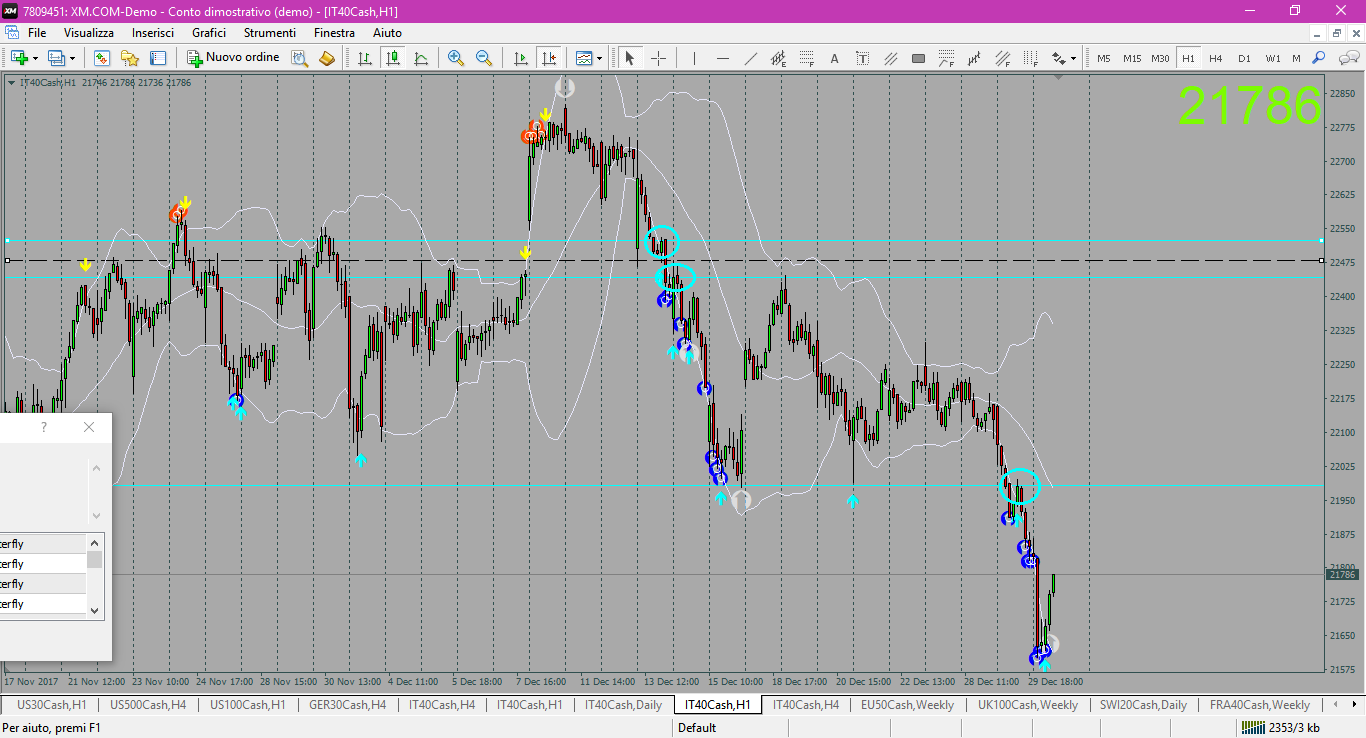Switch chart to candlesticks
The height and width of the screenshot is (738, 1366).
click(393, 58)
